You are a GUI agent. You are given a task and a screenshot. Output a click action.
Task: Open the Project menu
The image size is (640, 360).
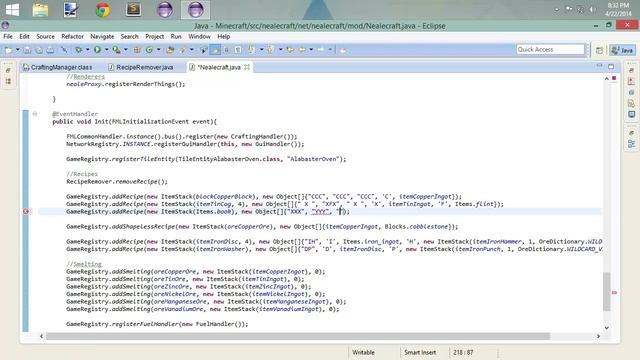click(155, 36)
